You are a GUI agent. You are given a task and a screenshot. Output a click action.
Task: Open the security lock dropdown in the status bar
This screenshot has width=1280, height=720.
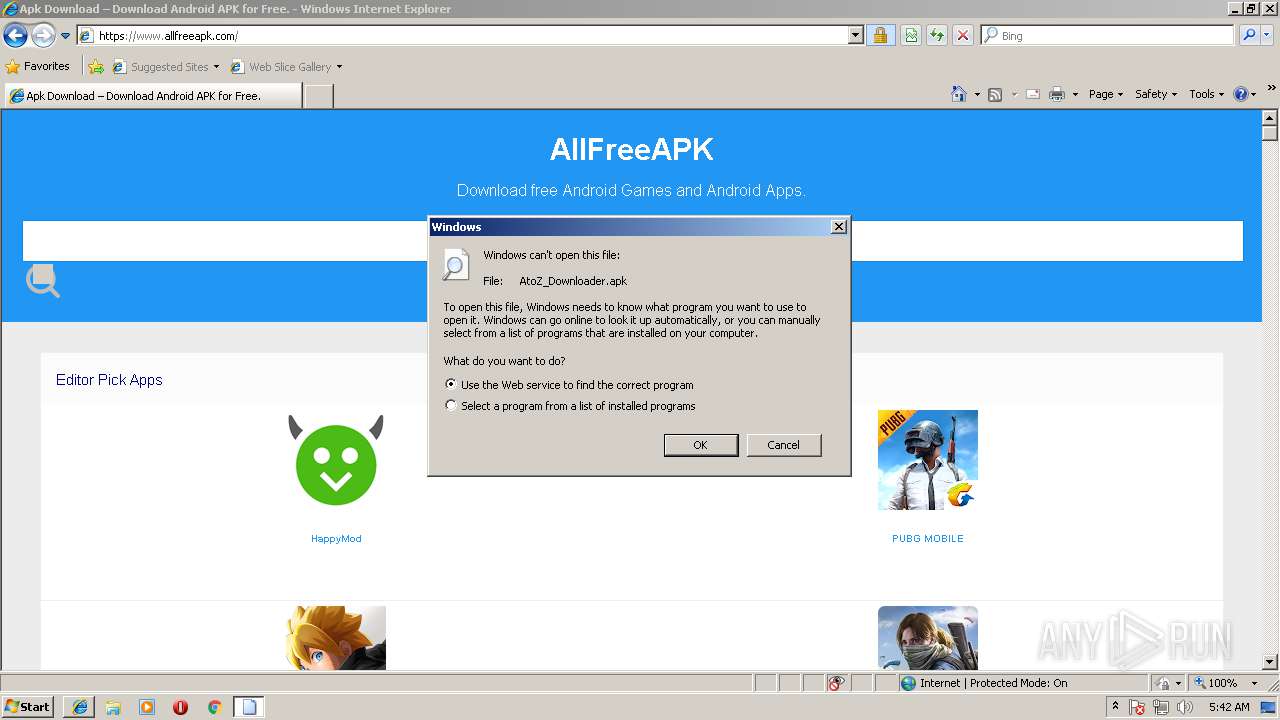tap(1167, 683)
